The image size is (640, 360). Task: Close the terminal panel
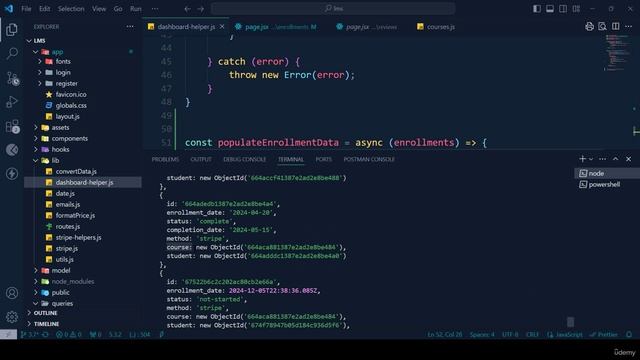[629, 159]
